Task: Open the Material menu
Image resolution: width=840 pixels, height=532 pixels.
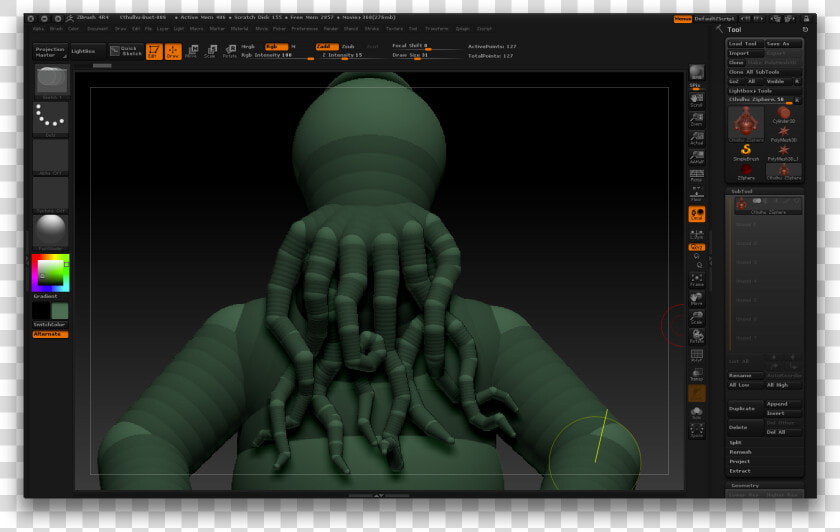Action: pyautogui.click(x=239, y=29)
